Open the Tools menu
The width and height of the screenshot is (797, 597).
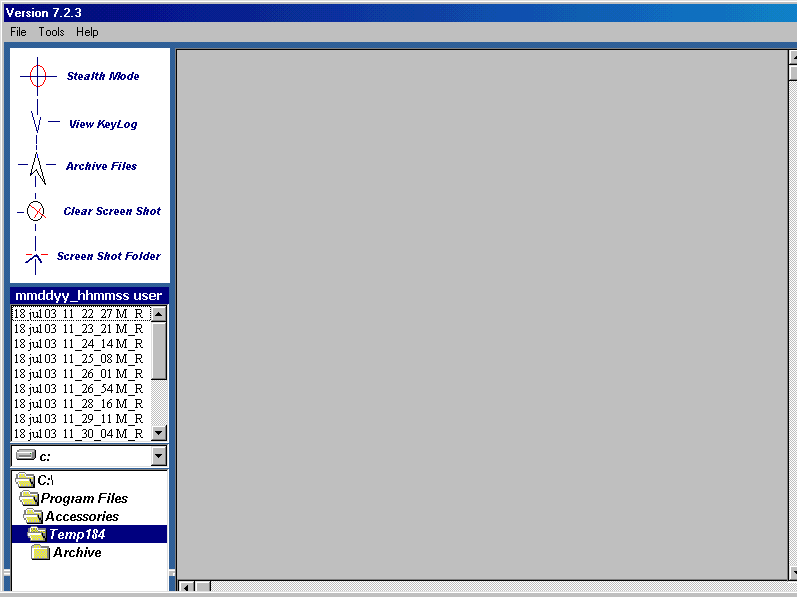click(x=51, y=32)
